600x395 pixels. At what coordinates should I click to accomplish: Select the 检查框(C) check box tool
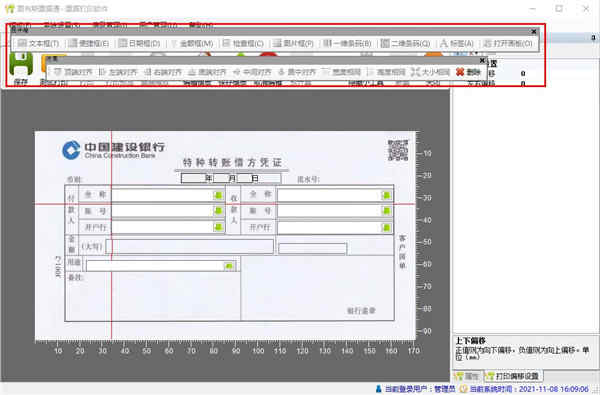pyautogui.click(x=243, y=44)
